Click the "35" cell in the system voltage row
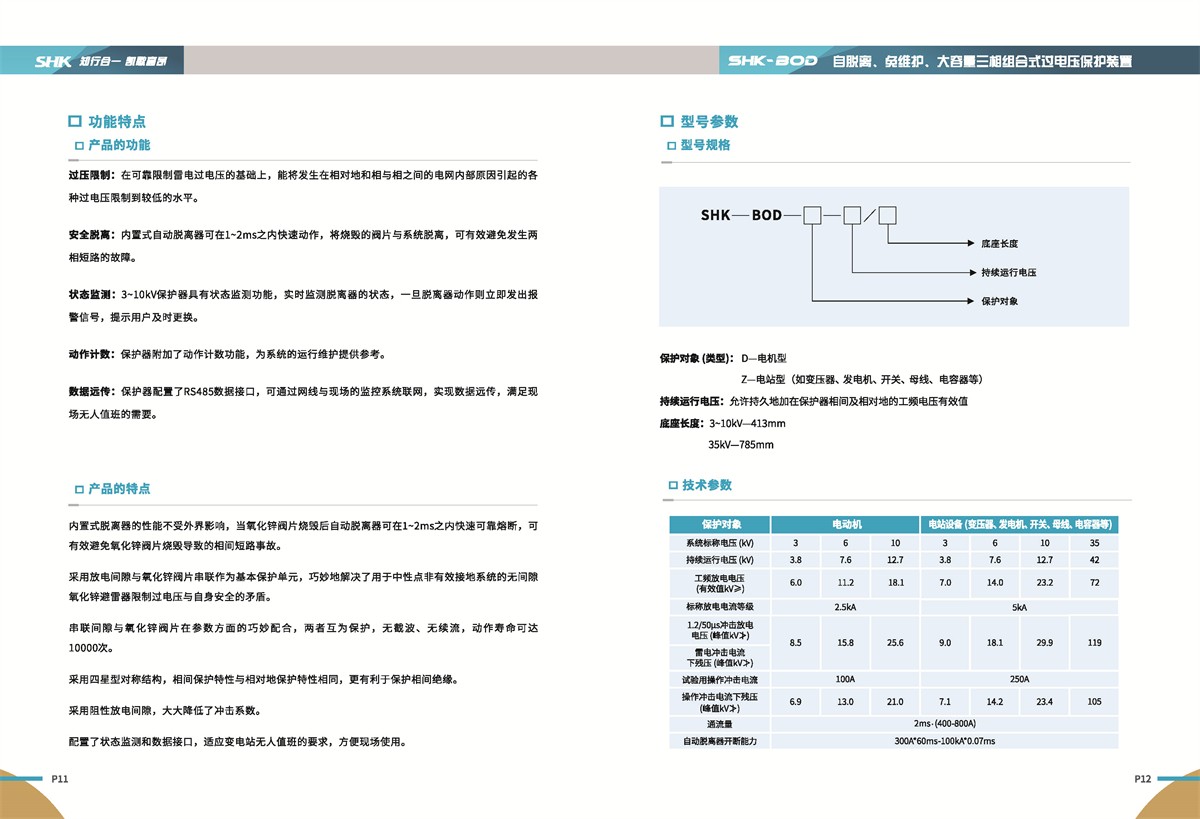The height and width of the screenshot is (819, 1200). [x=1094, y=542]
